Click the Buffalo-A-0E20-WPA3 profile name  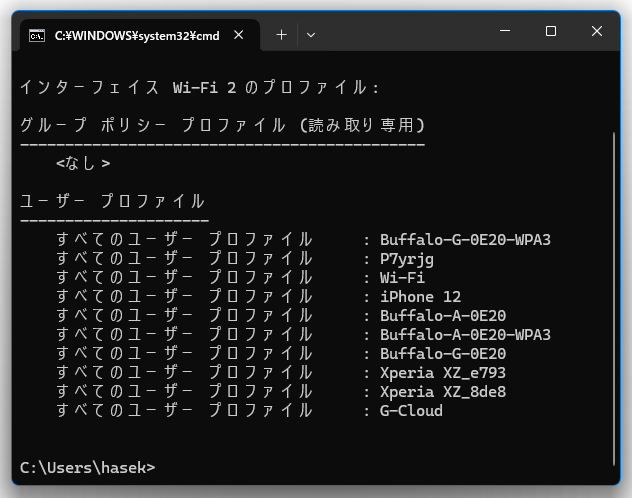[x=465, y=335]
